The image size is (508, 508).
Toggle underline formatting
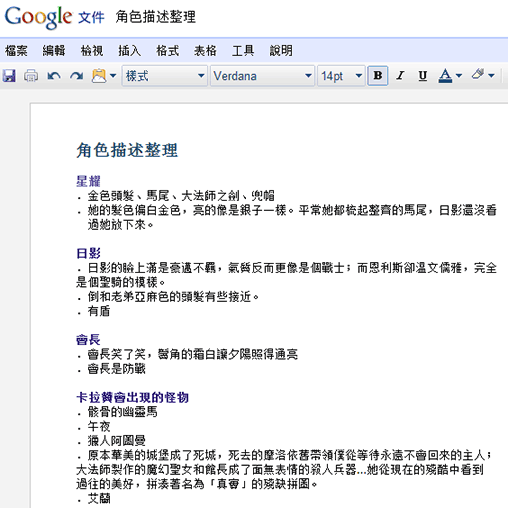423,76
